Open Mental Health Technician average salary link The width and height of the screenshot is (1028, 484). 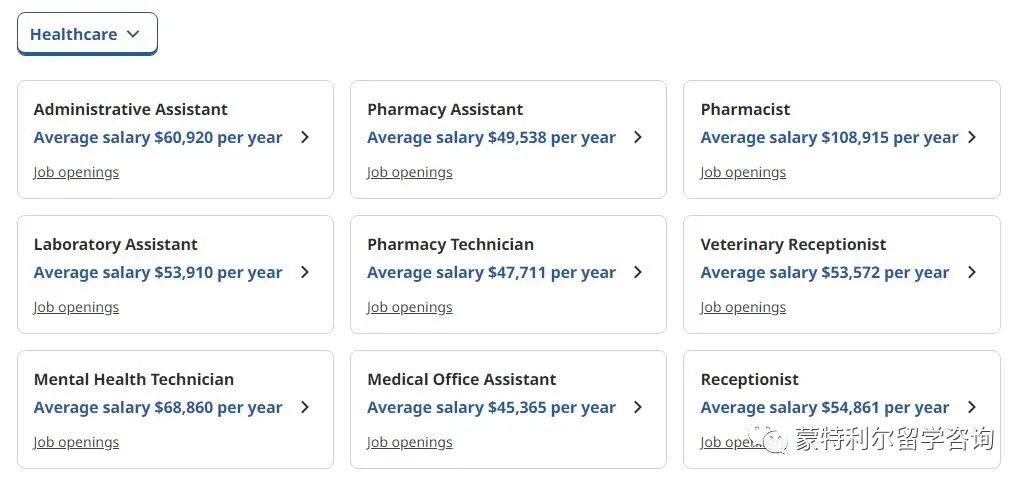click(158, 407)
